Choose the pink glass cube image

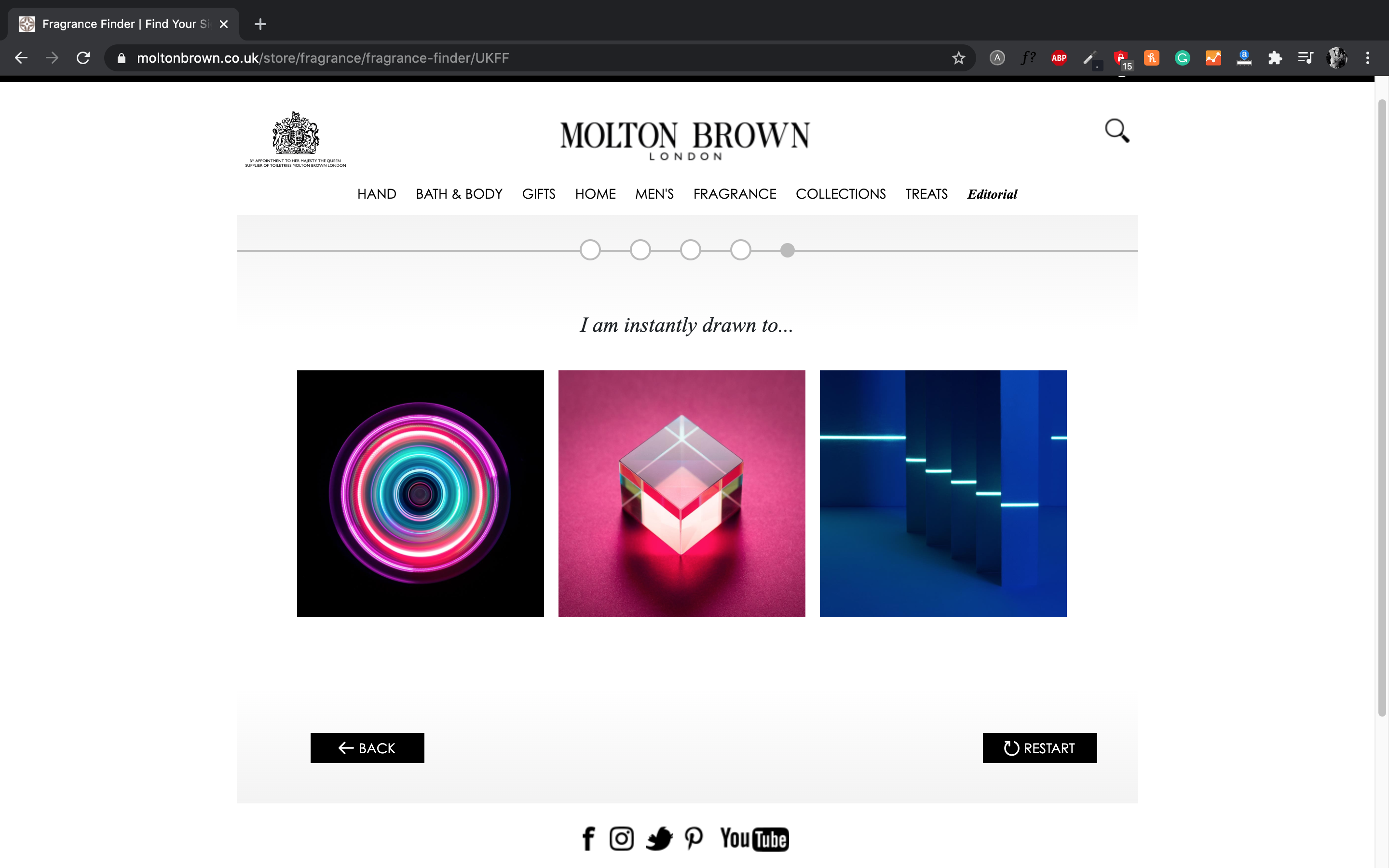[682, 494]
